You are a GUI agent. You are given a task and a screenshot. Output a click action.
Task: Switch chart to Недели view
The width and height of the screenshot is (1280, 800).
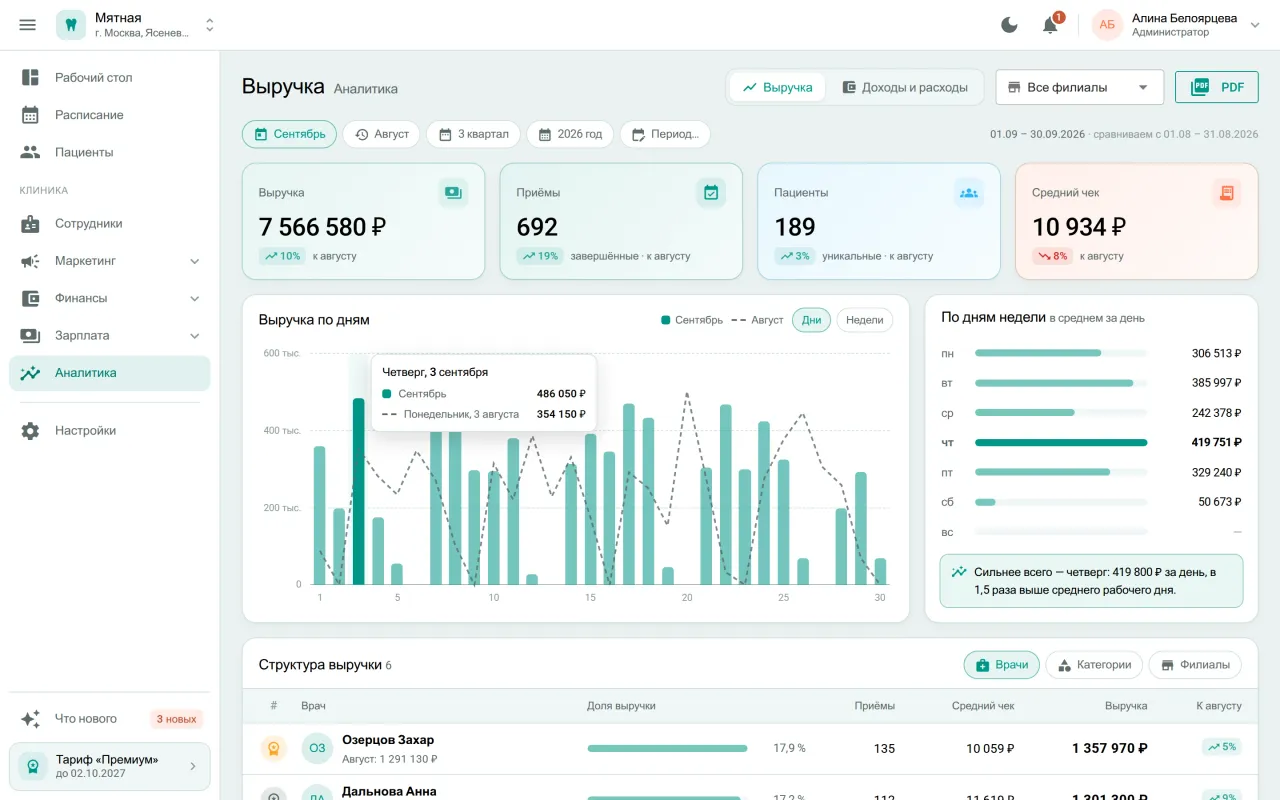click(864, 320)
